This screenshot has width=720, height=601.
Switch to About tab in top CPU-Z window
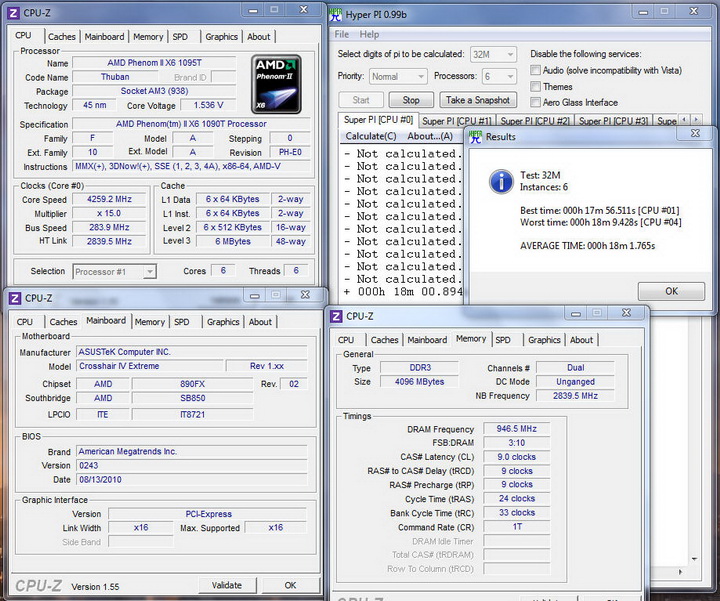coord(259,37)
